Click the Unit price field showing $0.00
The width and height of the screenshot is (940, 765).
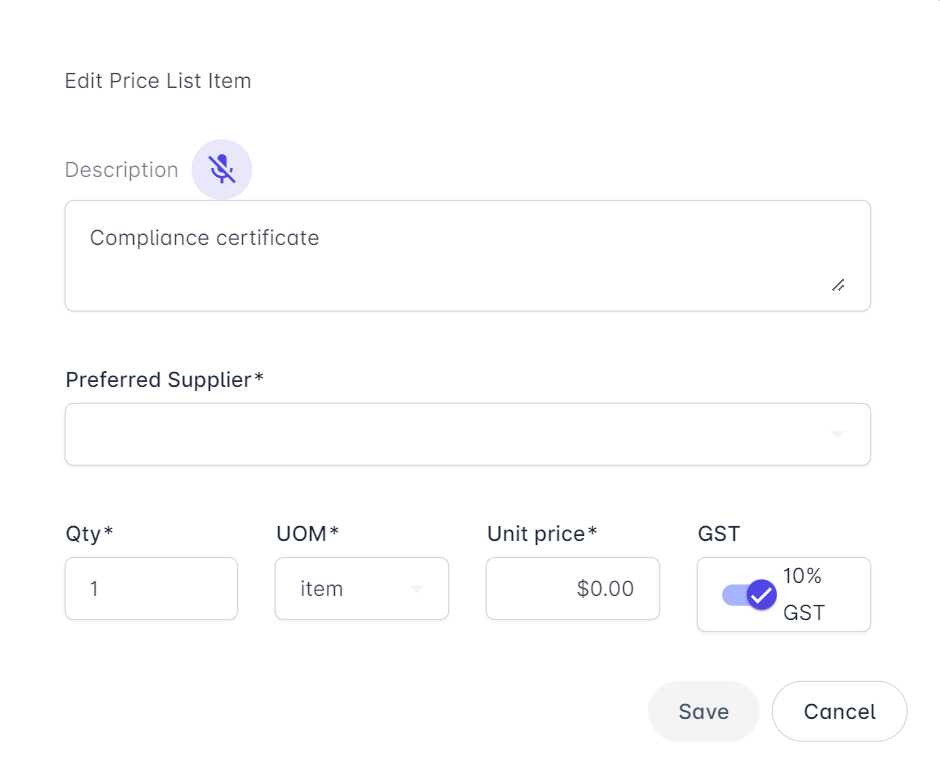click(572, 589)
